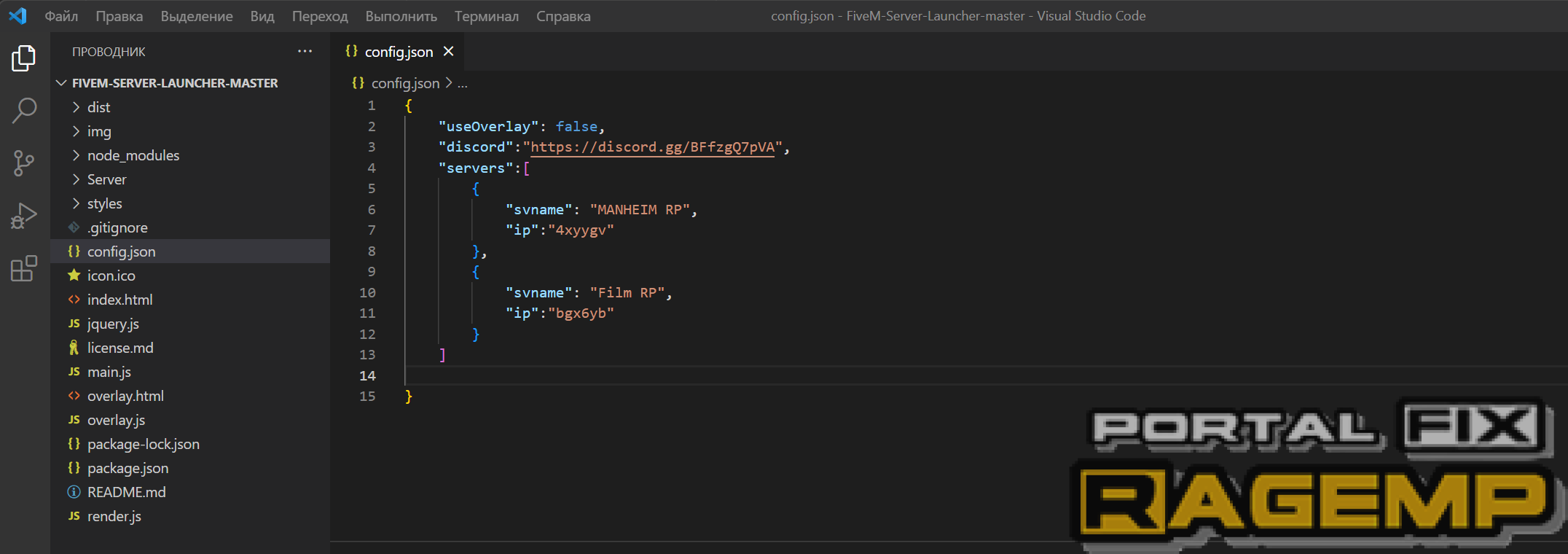Expand the Server folder
This screenshot has height=554, width=1568.
76,179
